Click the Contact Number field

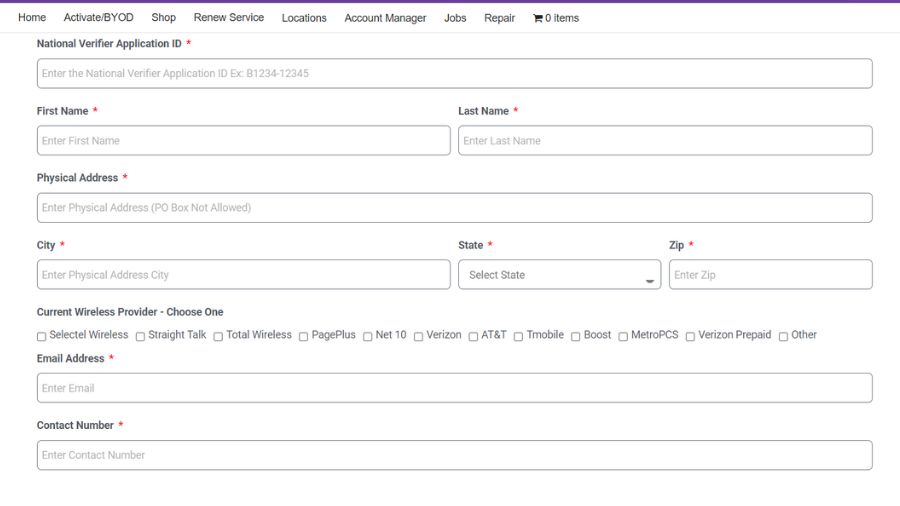pos(455,455)
